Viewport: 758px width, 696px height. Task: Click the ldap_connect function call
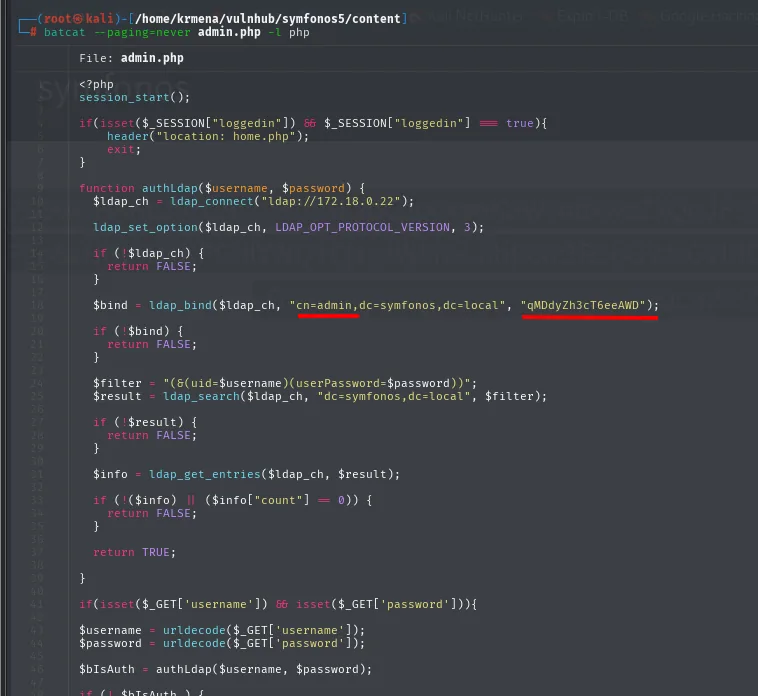point(212,201)
